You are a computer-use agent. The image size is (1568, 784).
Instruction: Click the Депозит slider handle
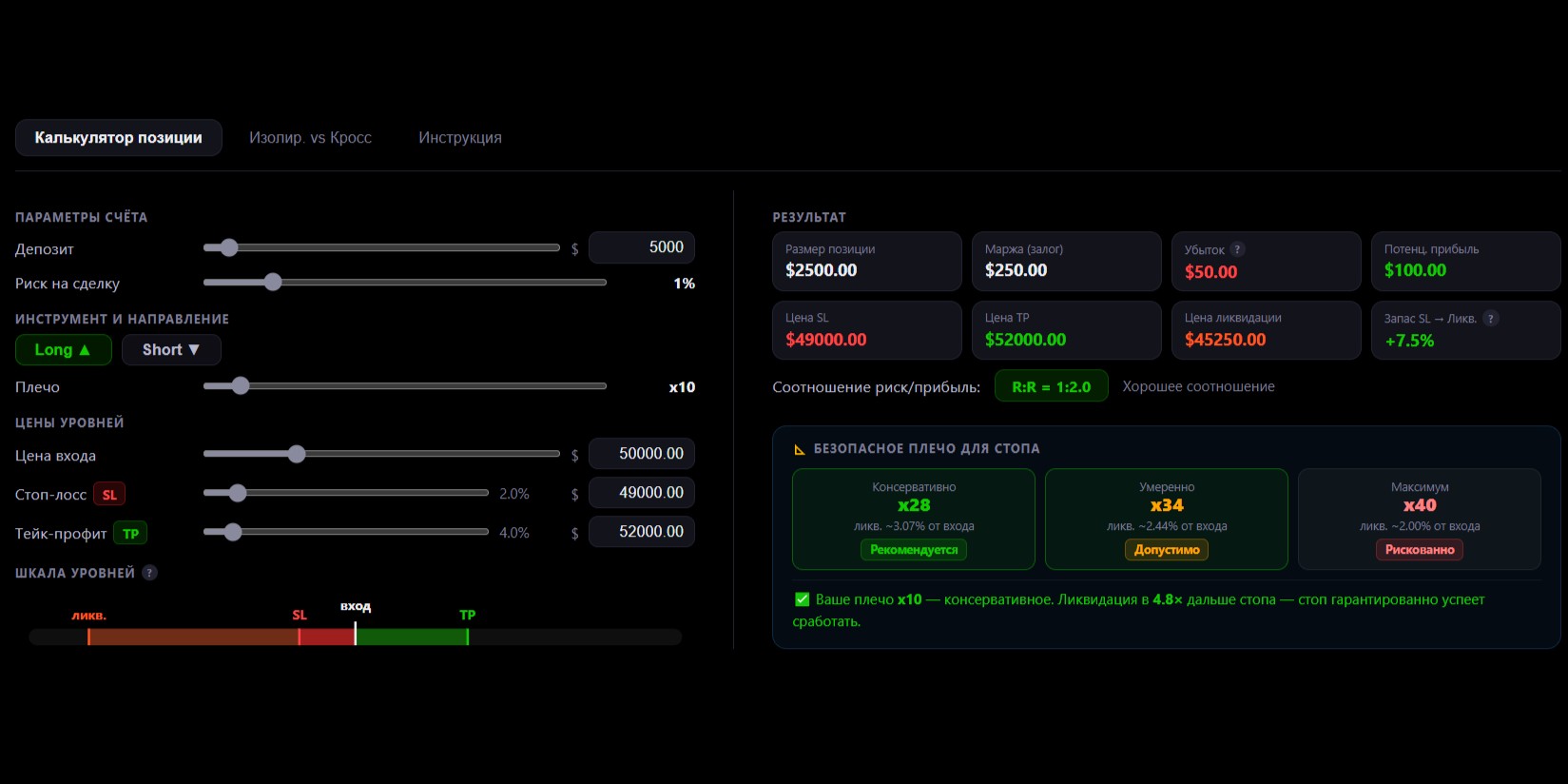click(228, 247)
